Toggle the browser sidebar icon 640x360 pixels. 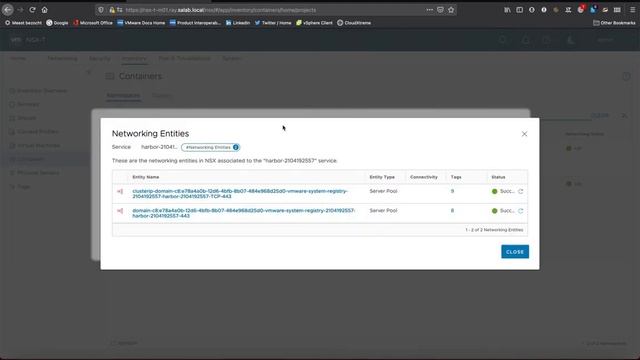pos(519,10)
